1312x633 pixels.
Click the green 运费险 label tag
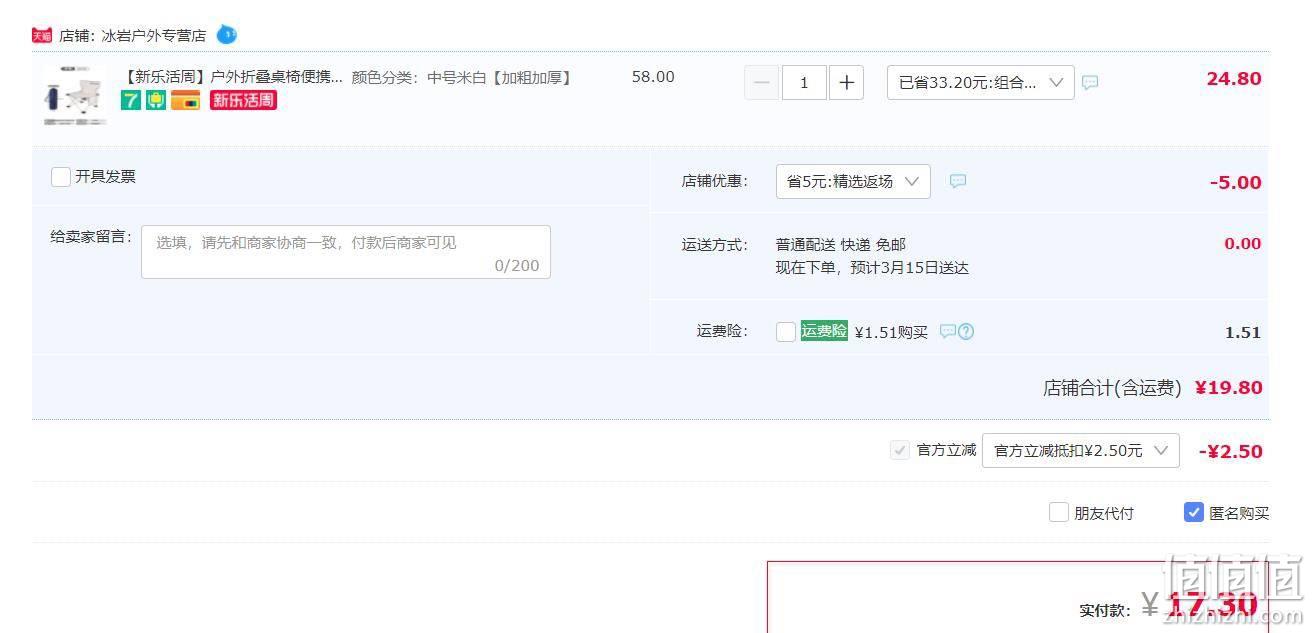[x=824, y=331]
